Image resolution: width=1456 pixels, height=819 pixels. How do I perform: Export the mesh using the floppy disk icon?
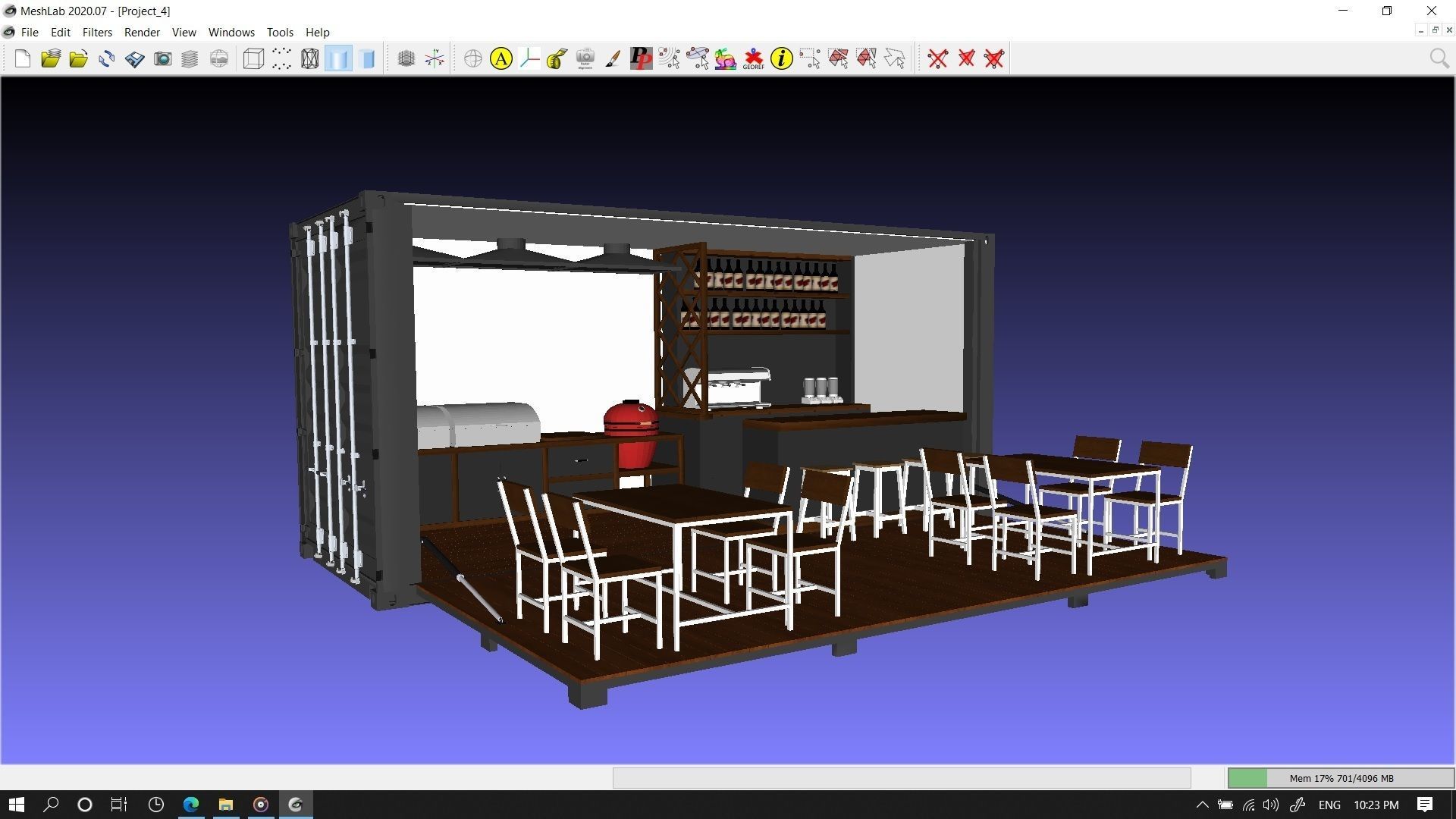pyautogui.click(x=134, y=58)
